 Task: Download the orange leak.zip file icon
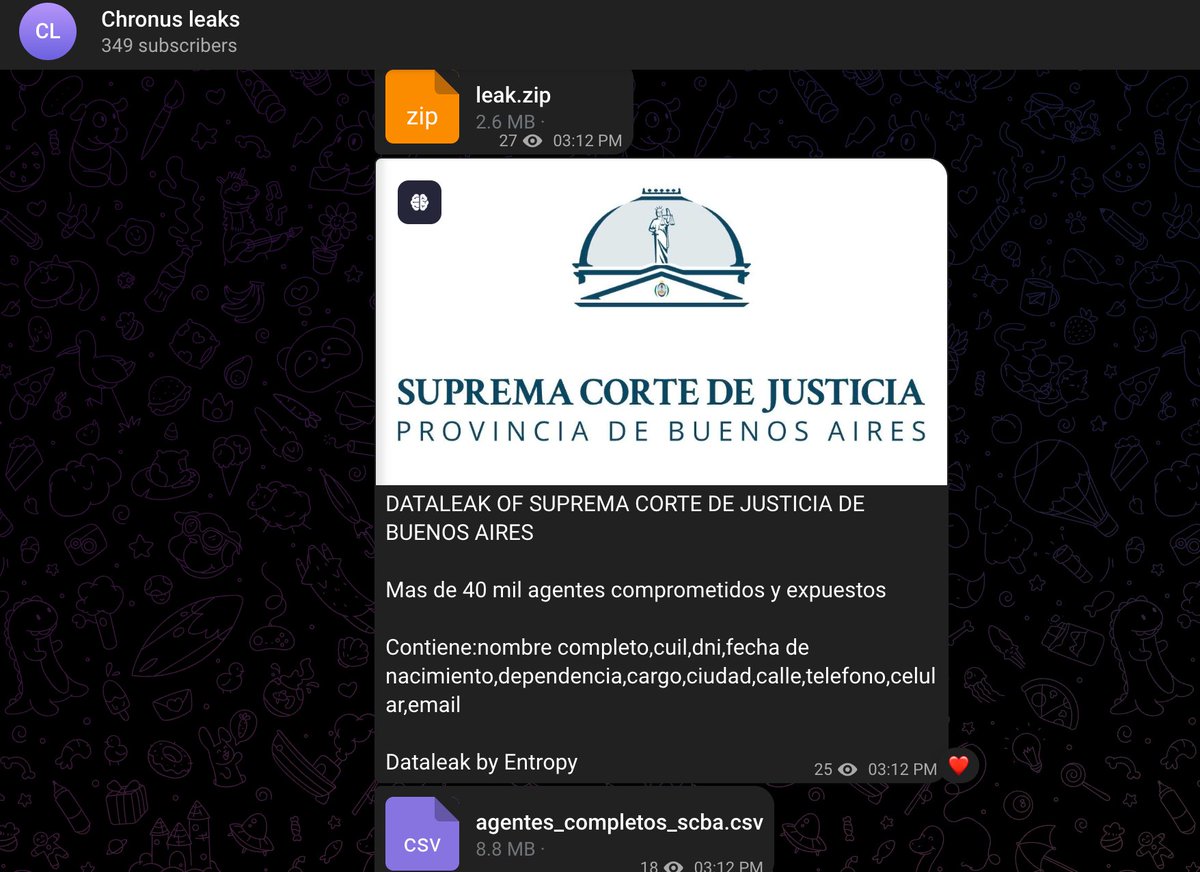pos(422,107)
